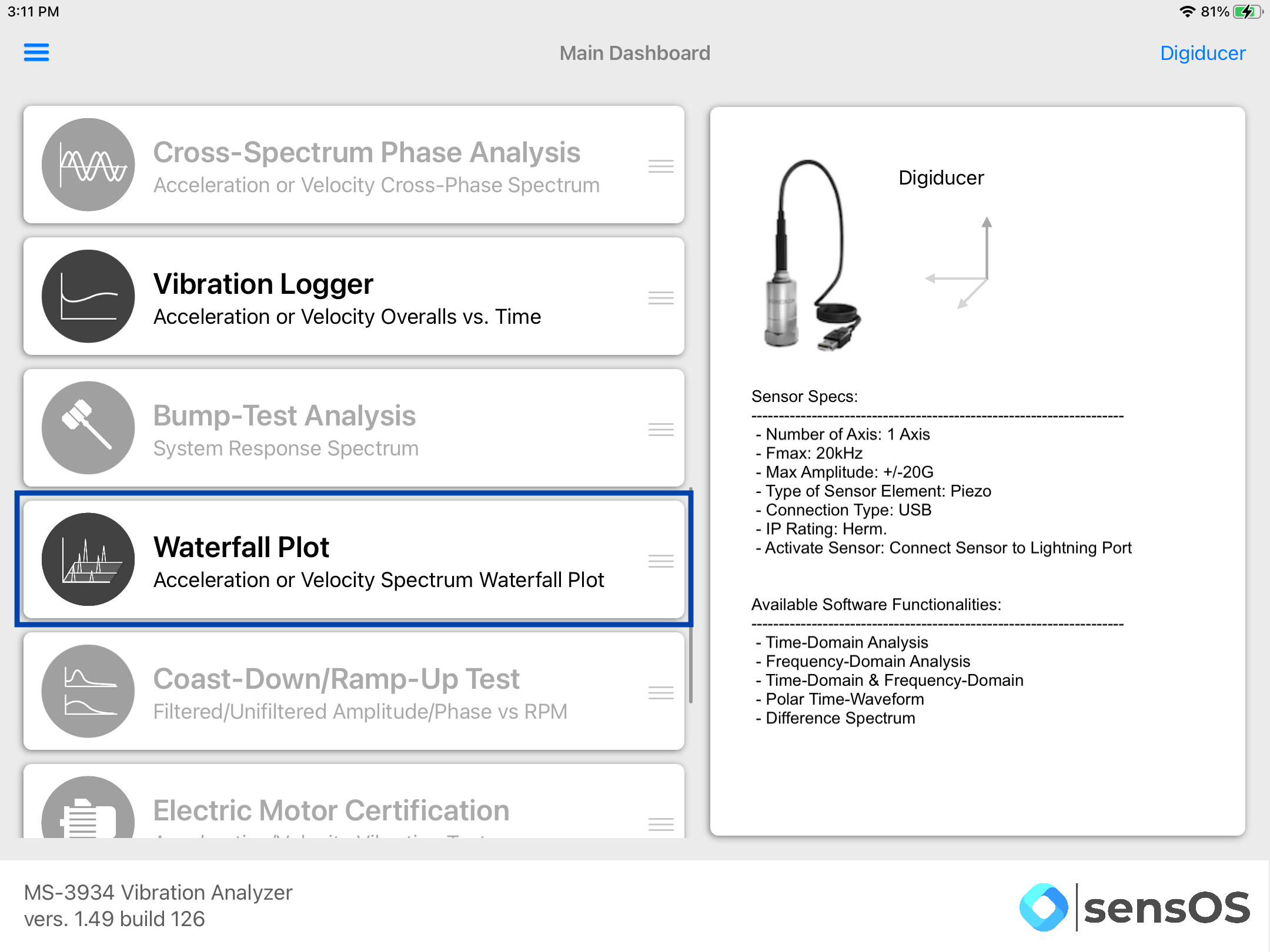The width and height of the screenshot is (1270, 952).
Task: Click 'Polar Time-Waveform' entry
Action: 840,699
